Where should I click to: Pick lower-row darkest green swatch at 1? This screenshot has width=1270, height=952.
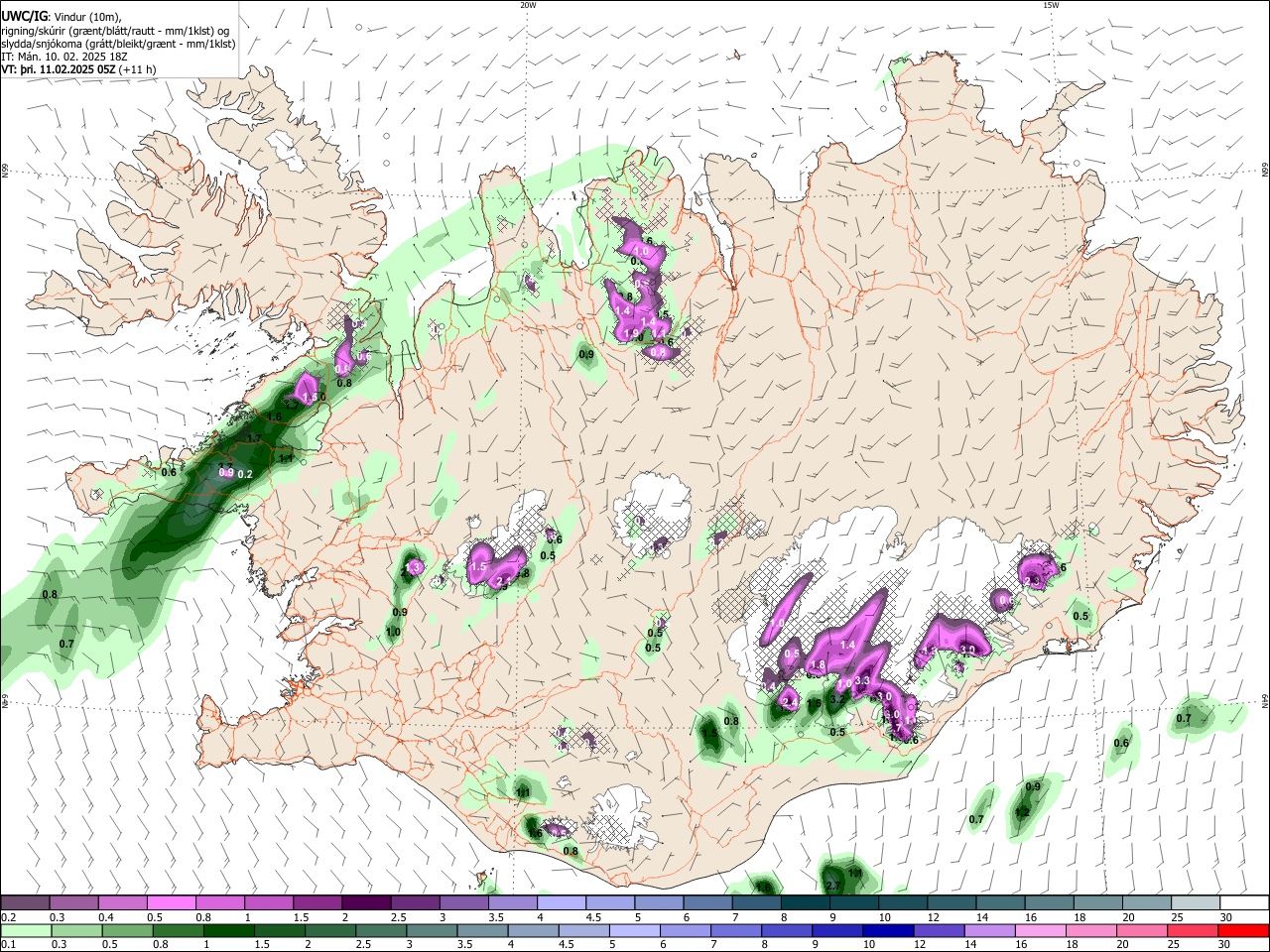(x=228, y=930)
